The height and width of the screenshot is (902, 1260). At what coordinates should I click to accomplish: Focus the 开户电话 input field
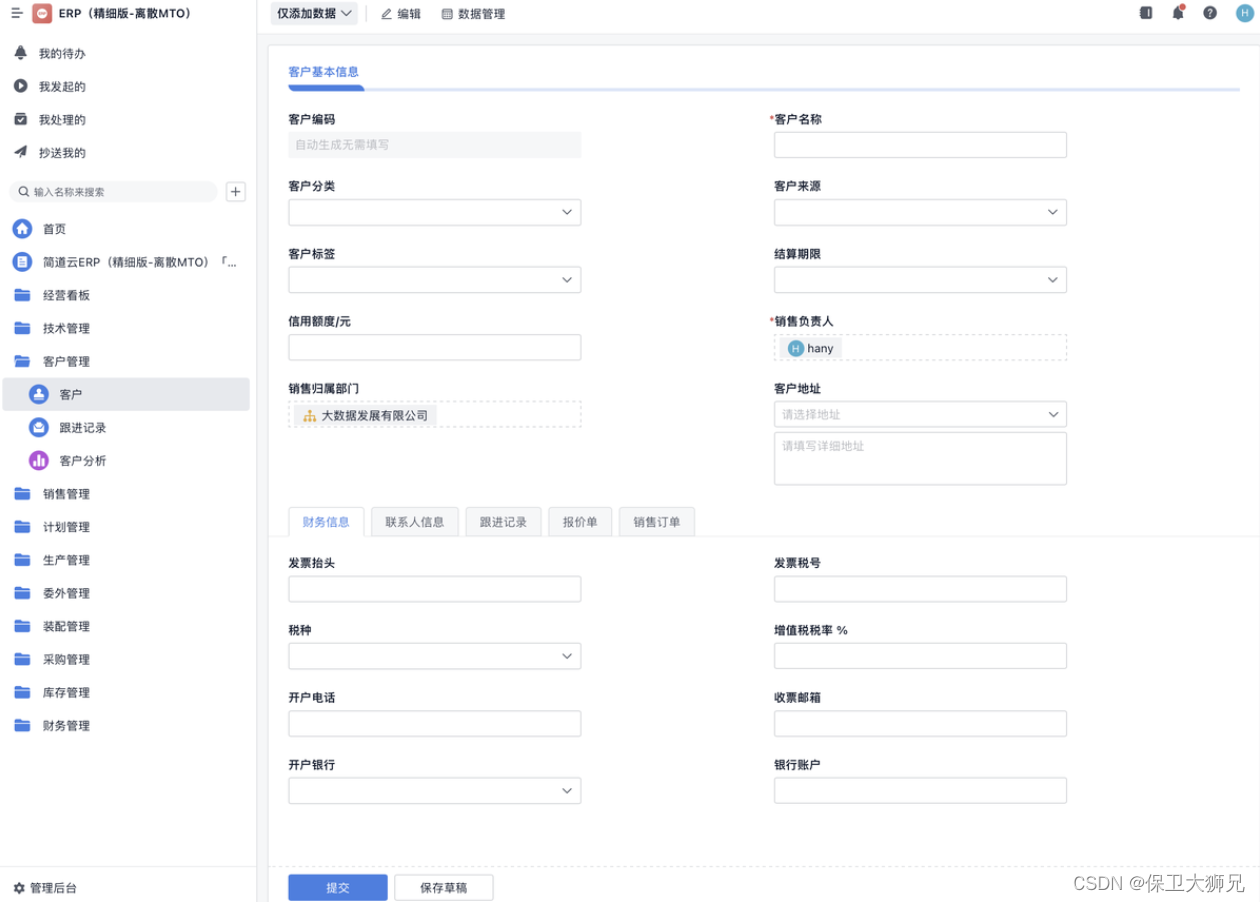tap(434, 724)
